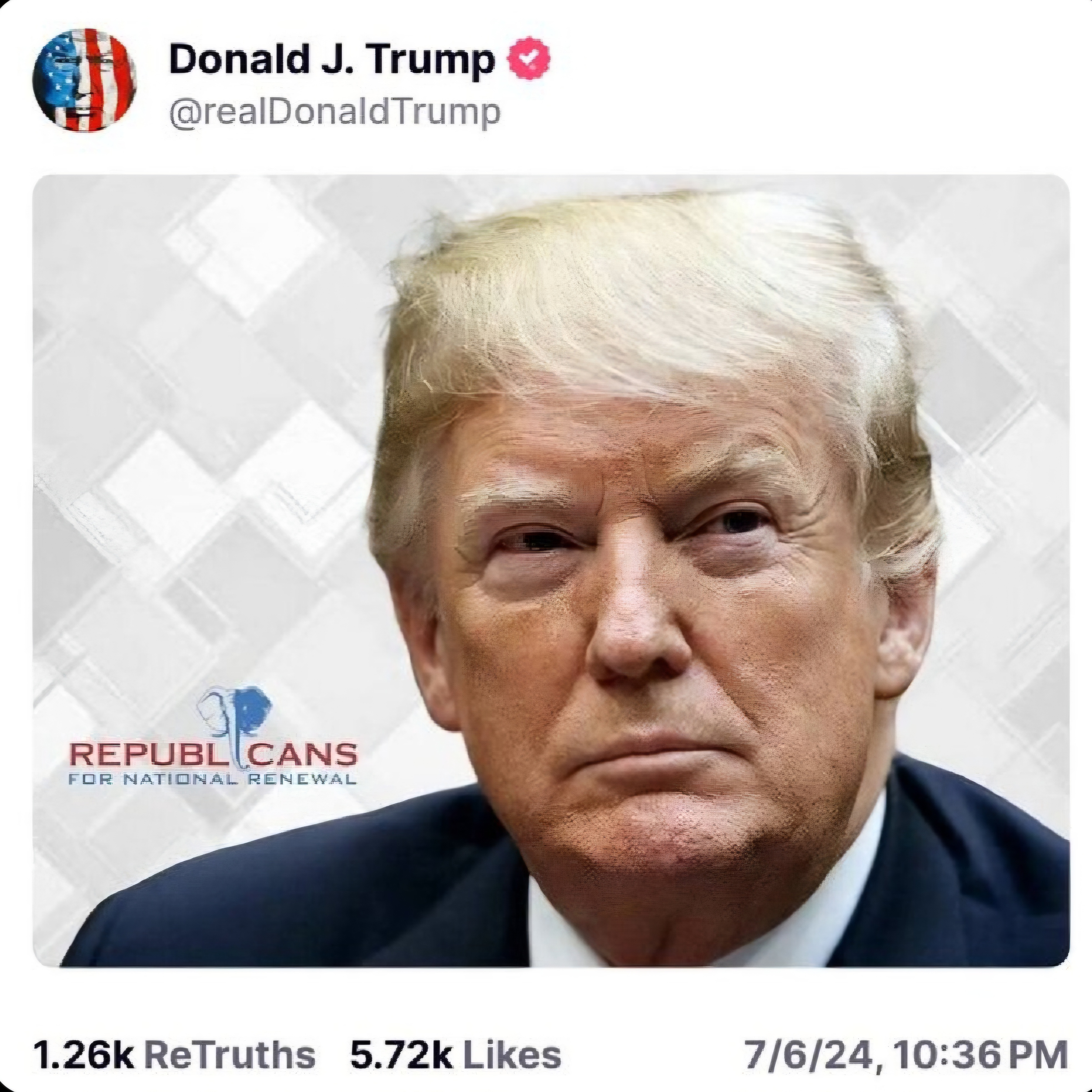Open the attached portrait photo
This screenshot has height=1092, width=1092.
click(x=551, y=571)
